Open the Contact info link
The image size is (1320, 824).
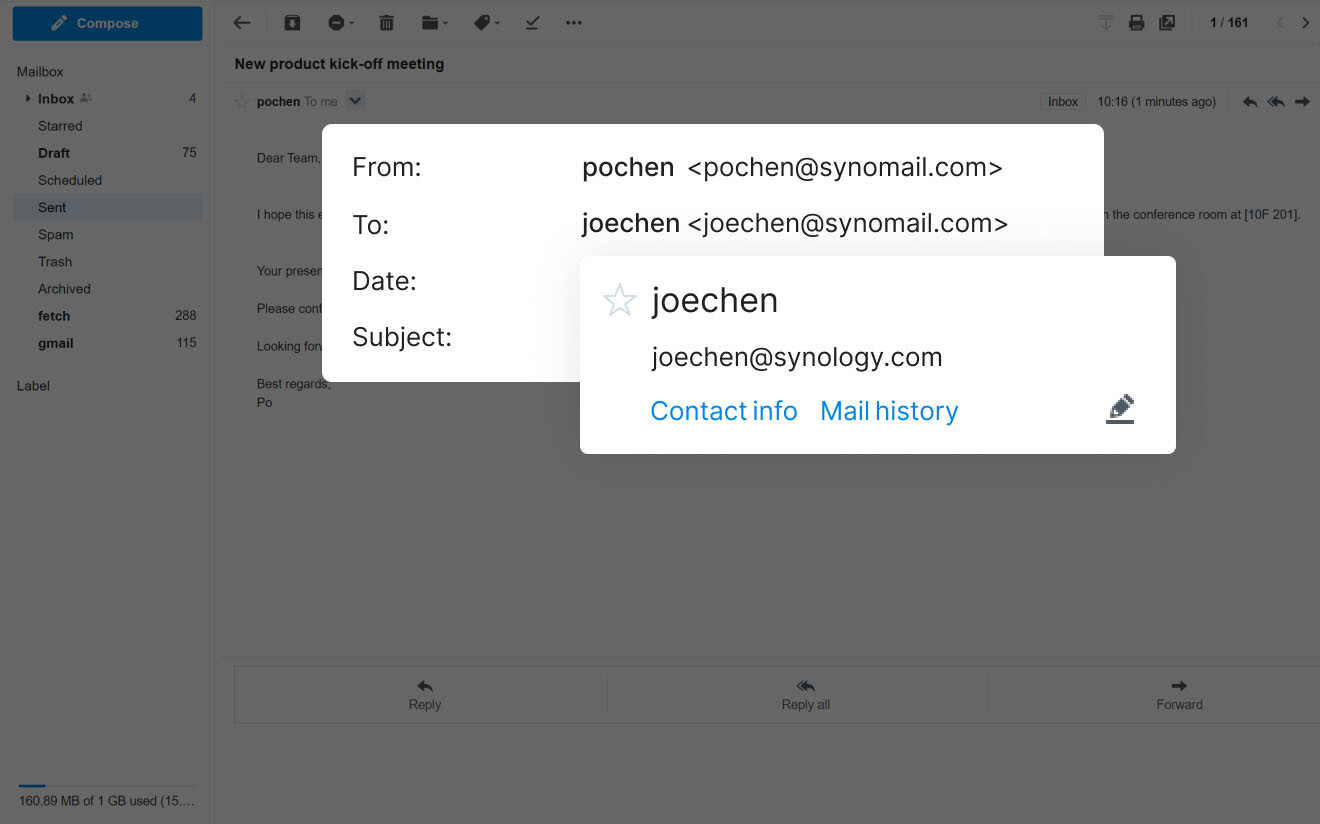coord(723,411)
